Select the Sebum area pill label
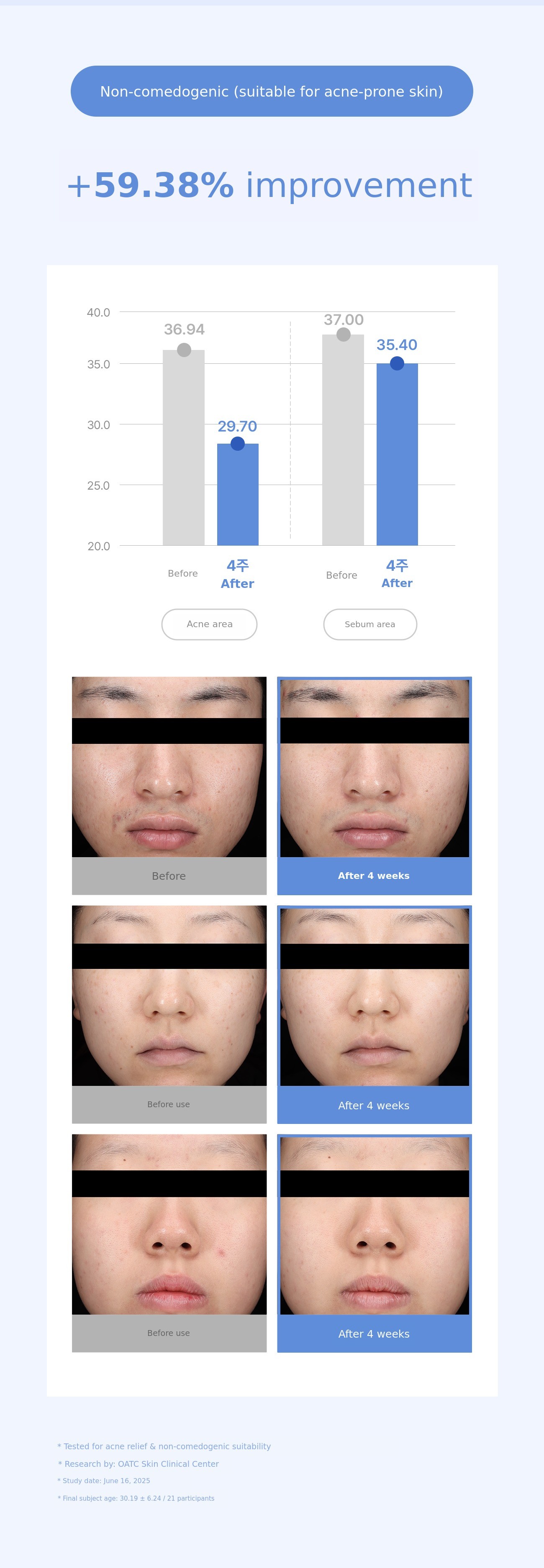The image size is (544, 1568). pos(370,624)
